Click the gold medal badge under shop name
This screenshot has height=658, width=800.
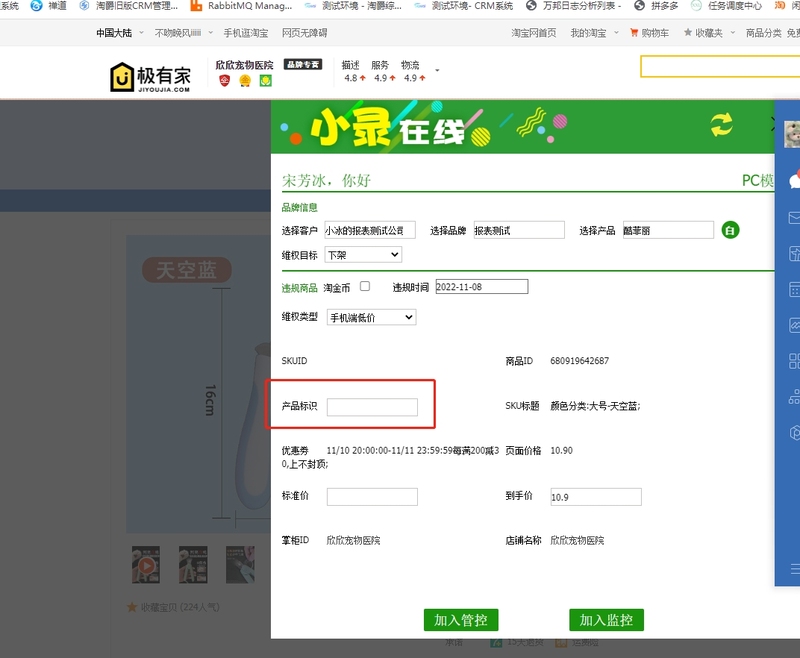245,81
